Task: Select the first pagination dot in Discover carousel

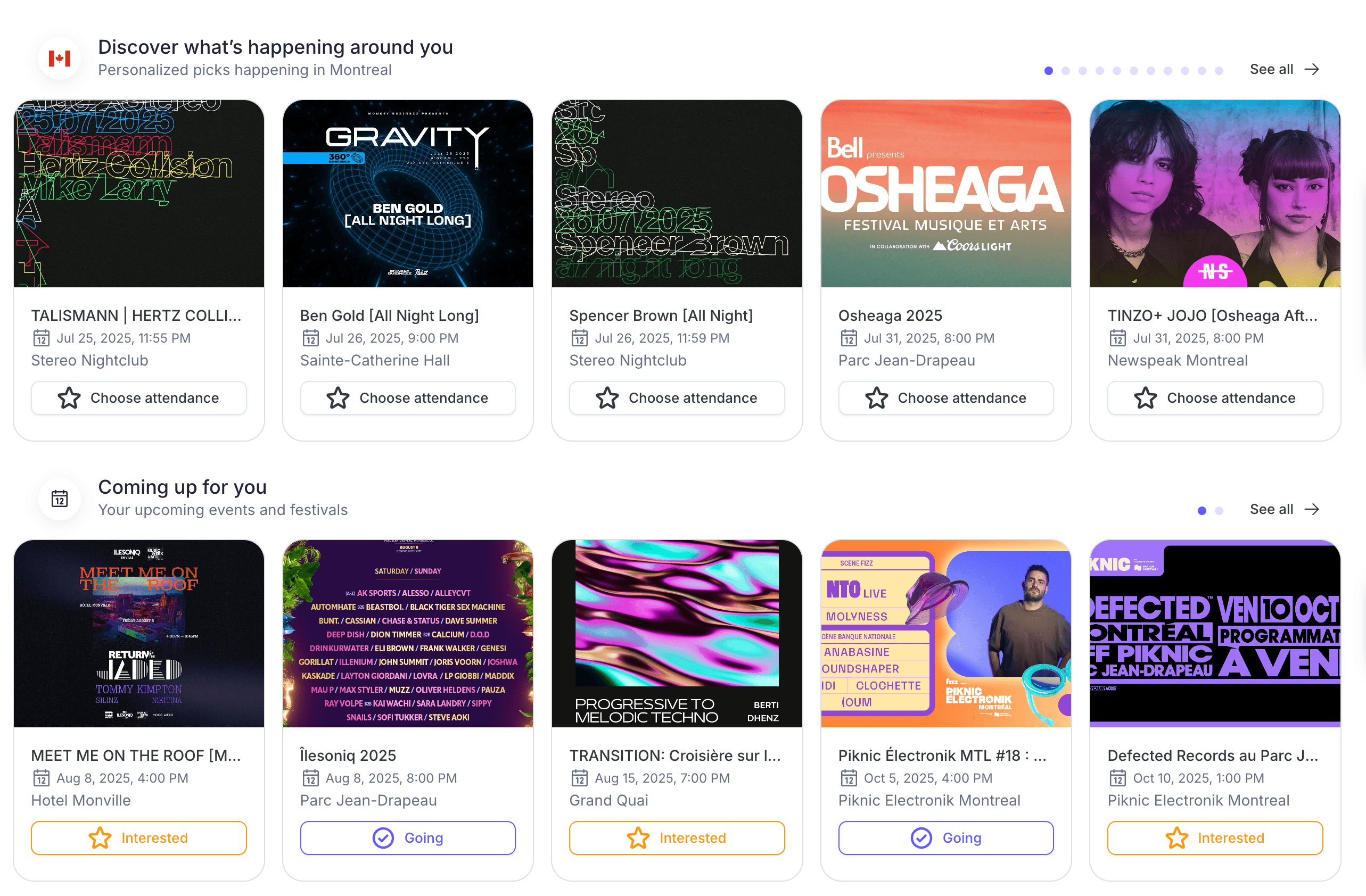Action: pyautogui.click(x=1049, y=71)
